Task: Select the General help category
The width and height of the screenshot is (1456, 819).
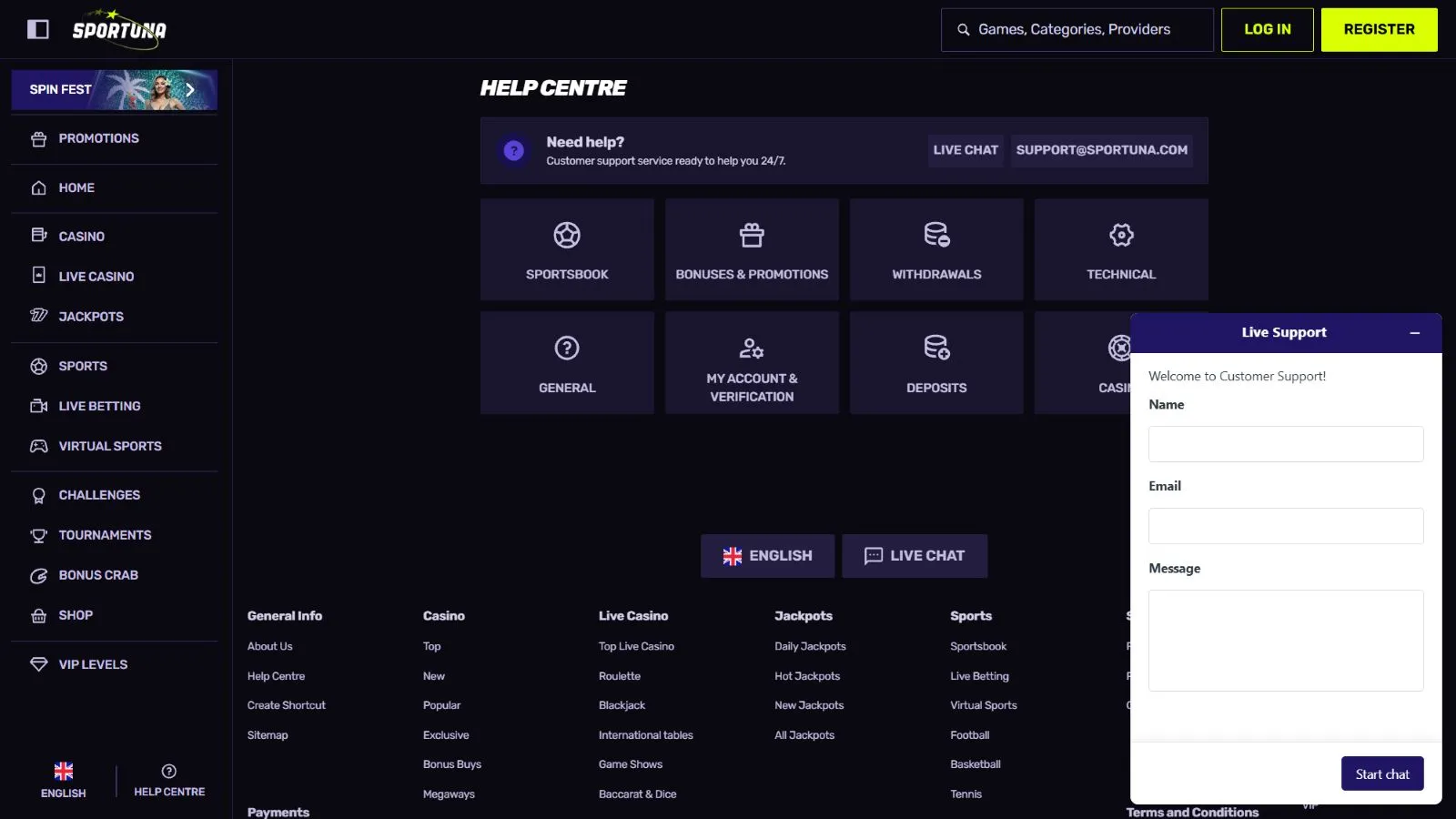Action: click(x=567, y=363)
